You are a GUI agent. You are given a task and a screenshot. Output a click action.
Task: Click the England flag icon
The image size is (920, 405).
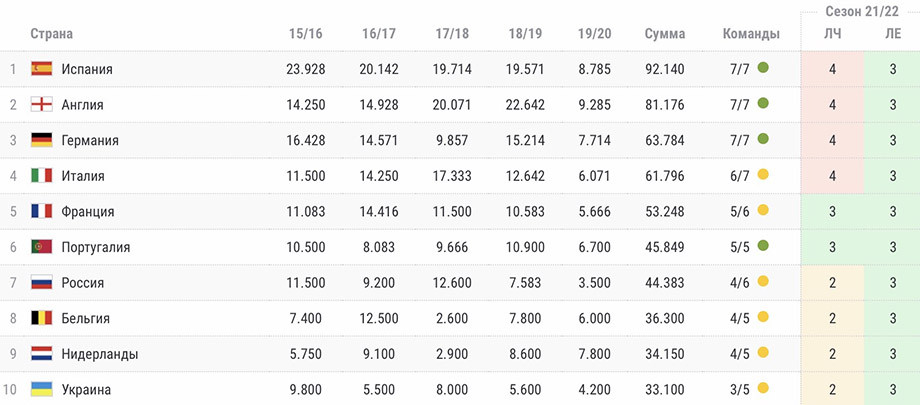click(42, 104)
